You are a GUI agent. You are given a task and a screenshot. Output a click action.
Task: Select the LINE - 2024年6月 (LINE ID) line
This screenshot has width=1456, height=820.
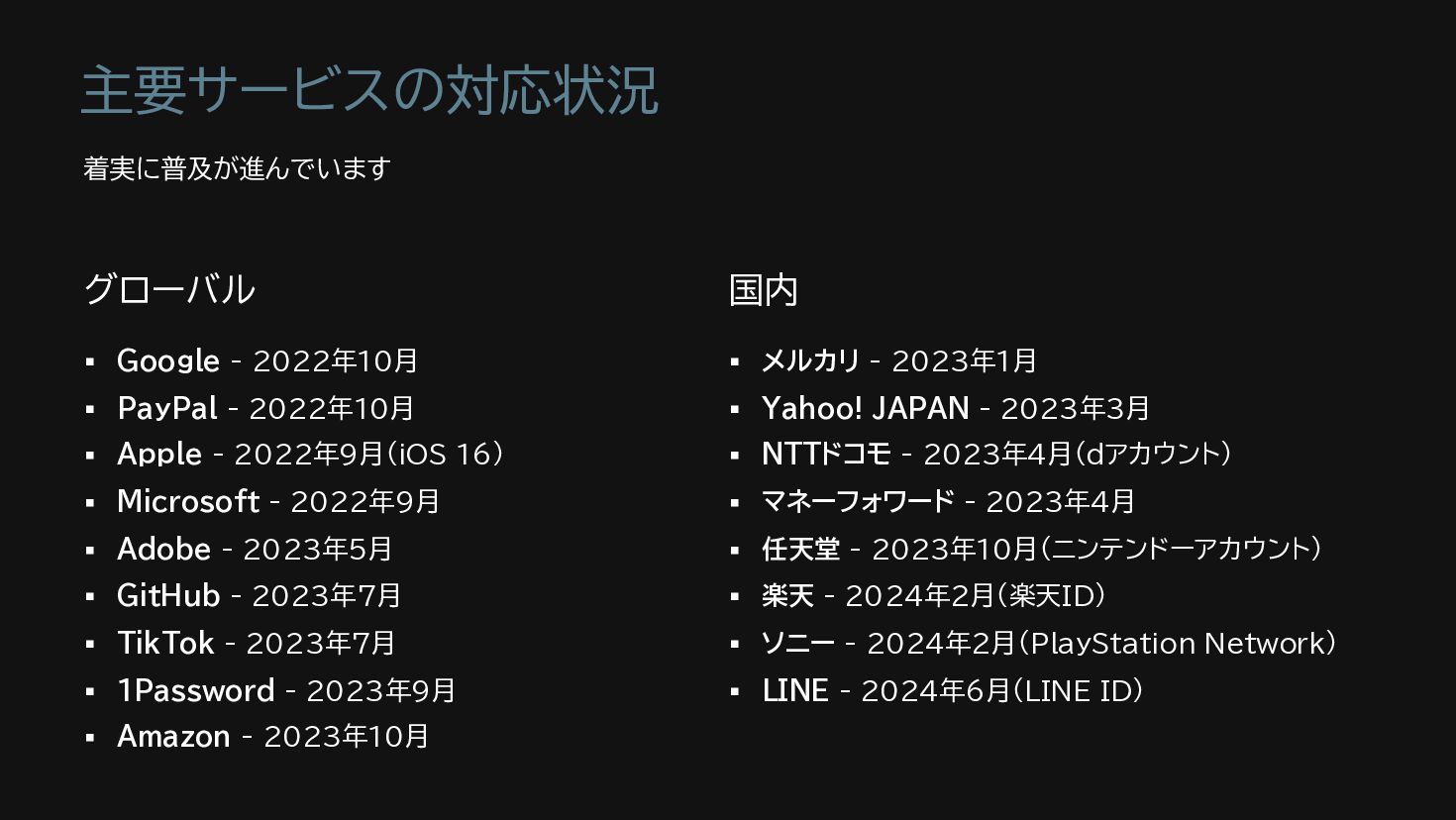coord(953,690)
